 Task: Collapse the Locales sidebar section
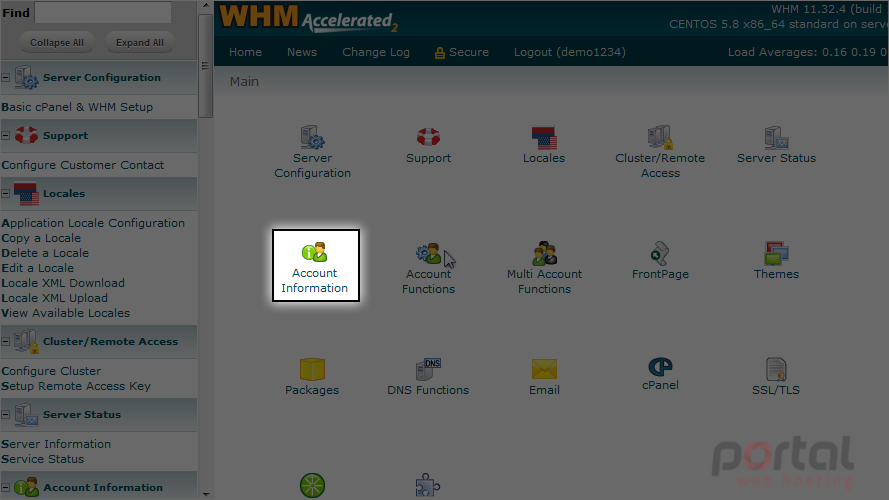(x=6, y=194)
